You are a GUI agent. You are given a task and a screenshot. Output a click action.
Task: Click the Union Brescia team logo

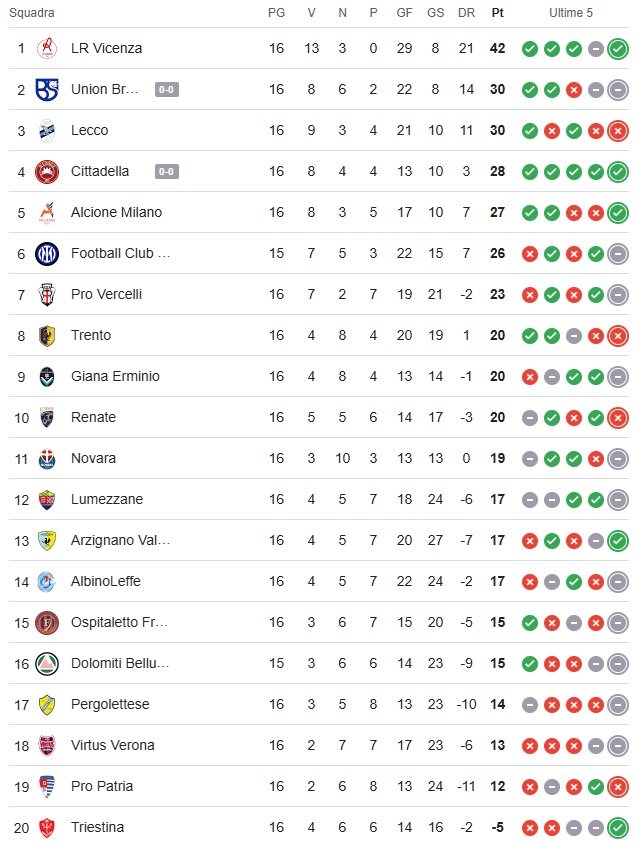47,89
